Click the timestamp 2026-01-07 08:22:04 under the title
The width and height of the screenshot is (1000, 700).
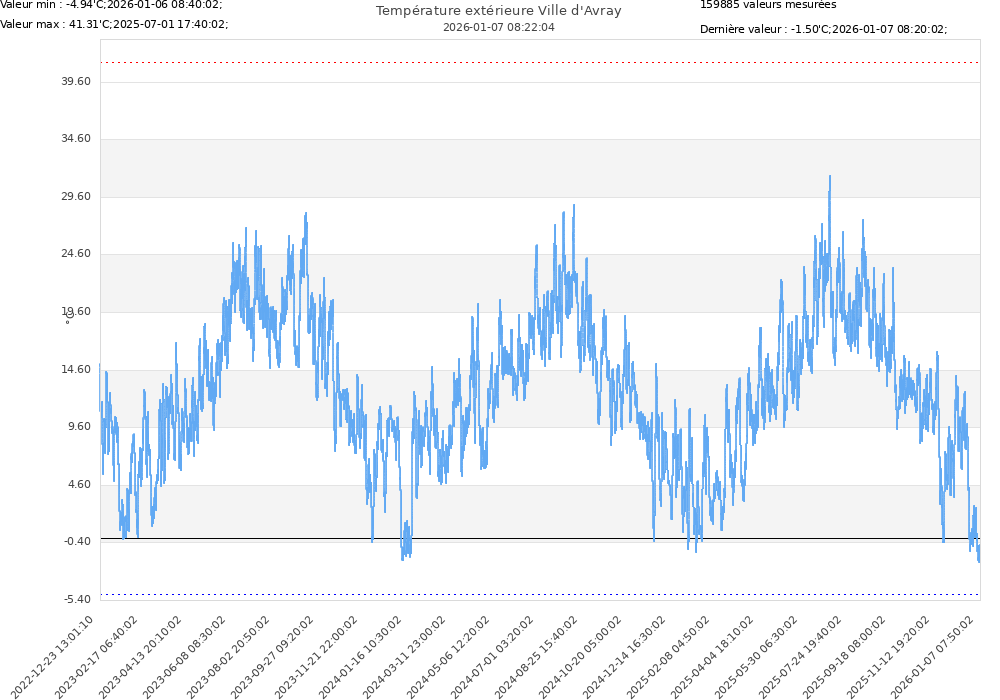point(498,27)
